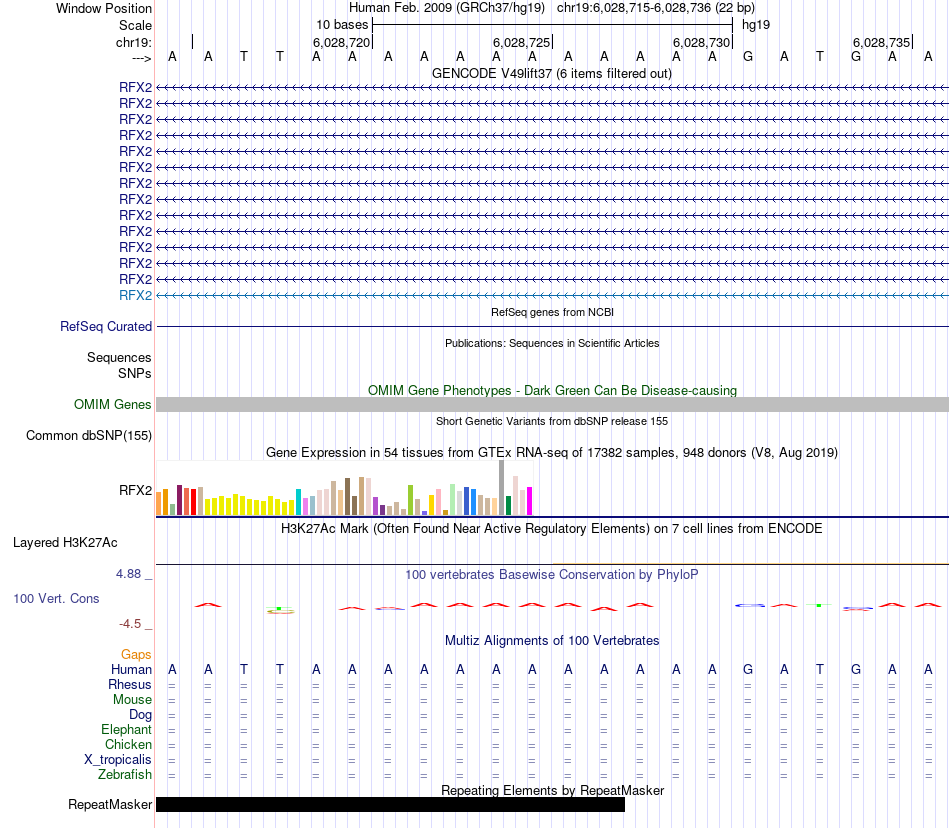Image resolution: width=950 pixels, height=828 pixels.
Task: Click the Gaps row label
Action: [x=136, y=655]
